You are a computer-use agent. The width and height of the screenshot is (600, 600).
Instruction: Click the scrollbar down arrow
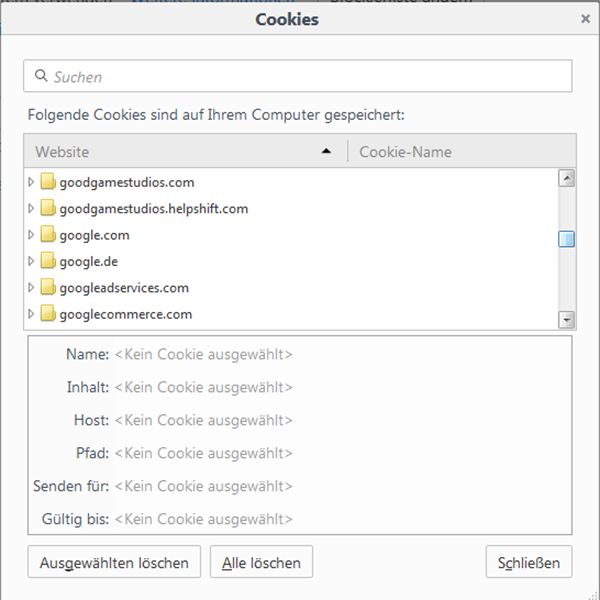tap(566, 320)
